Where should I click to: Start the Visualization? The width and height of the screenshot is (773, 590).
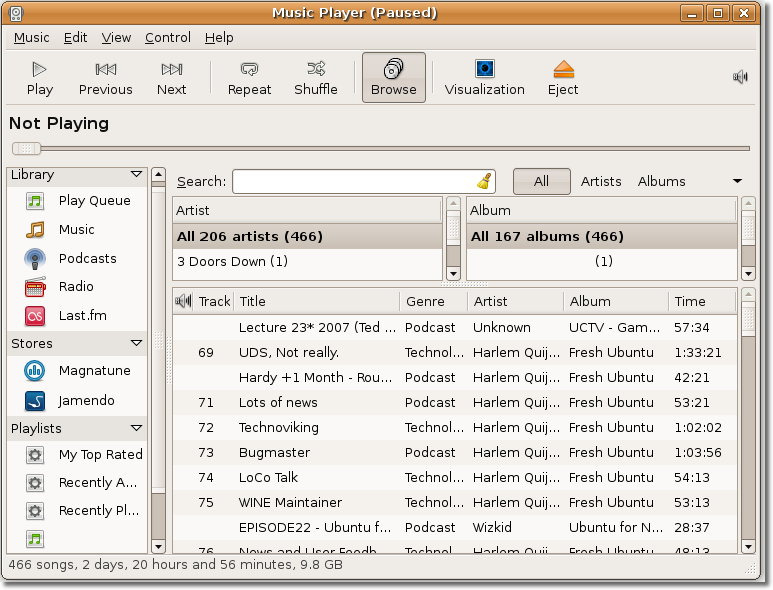[485, 78]
